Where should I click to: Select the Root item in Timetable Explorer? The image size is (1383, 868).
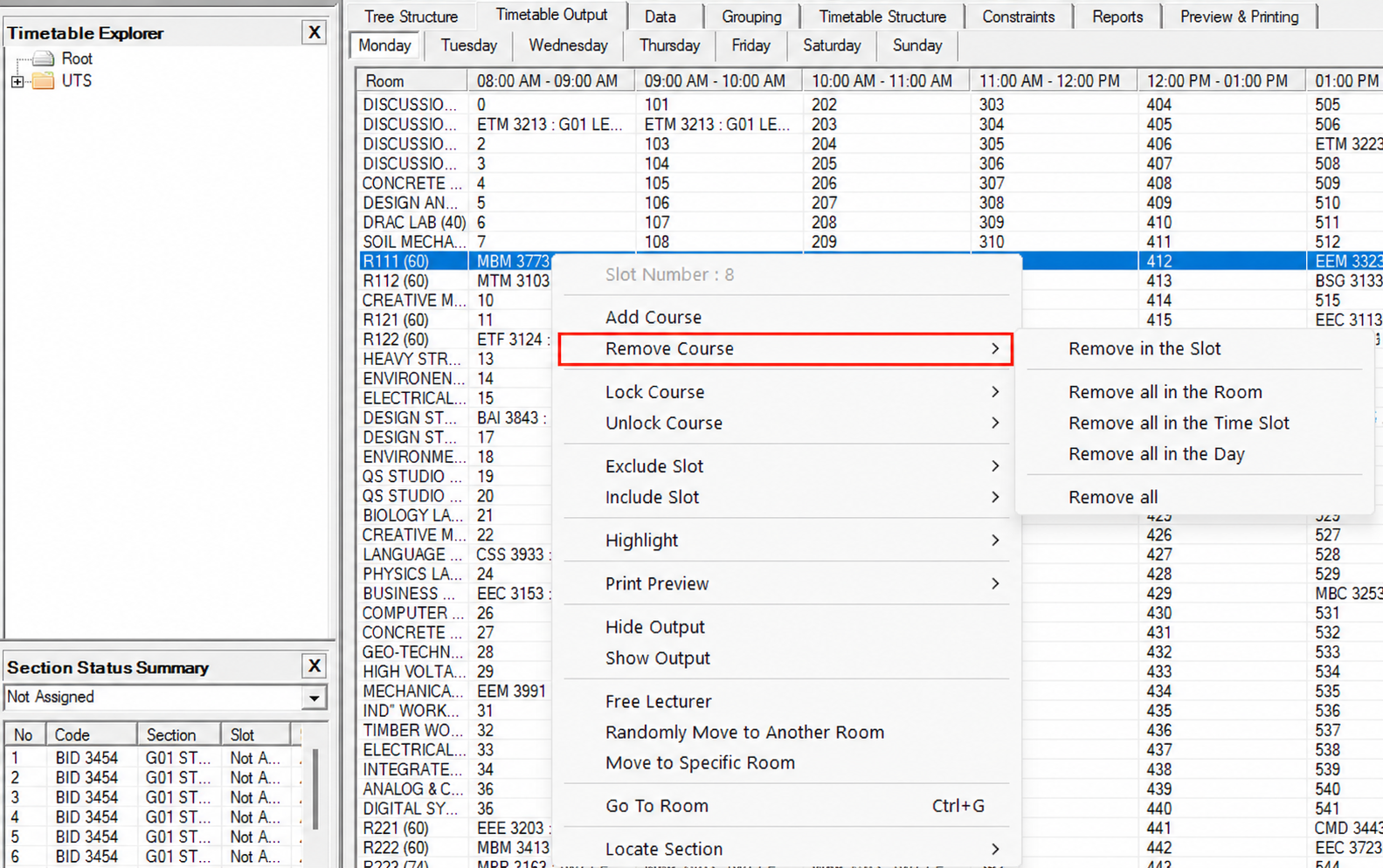click(x=77, y=59)
